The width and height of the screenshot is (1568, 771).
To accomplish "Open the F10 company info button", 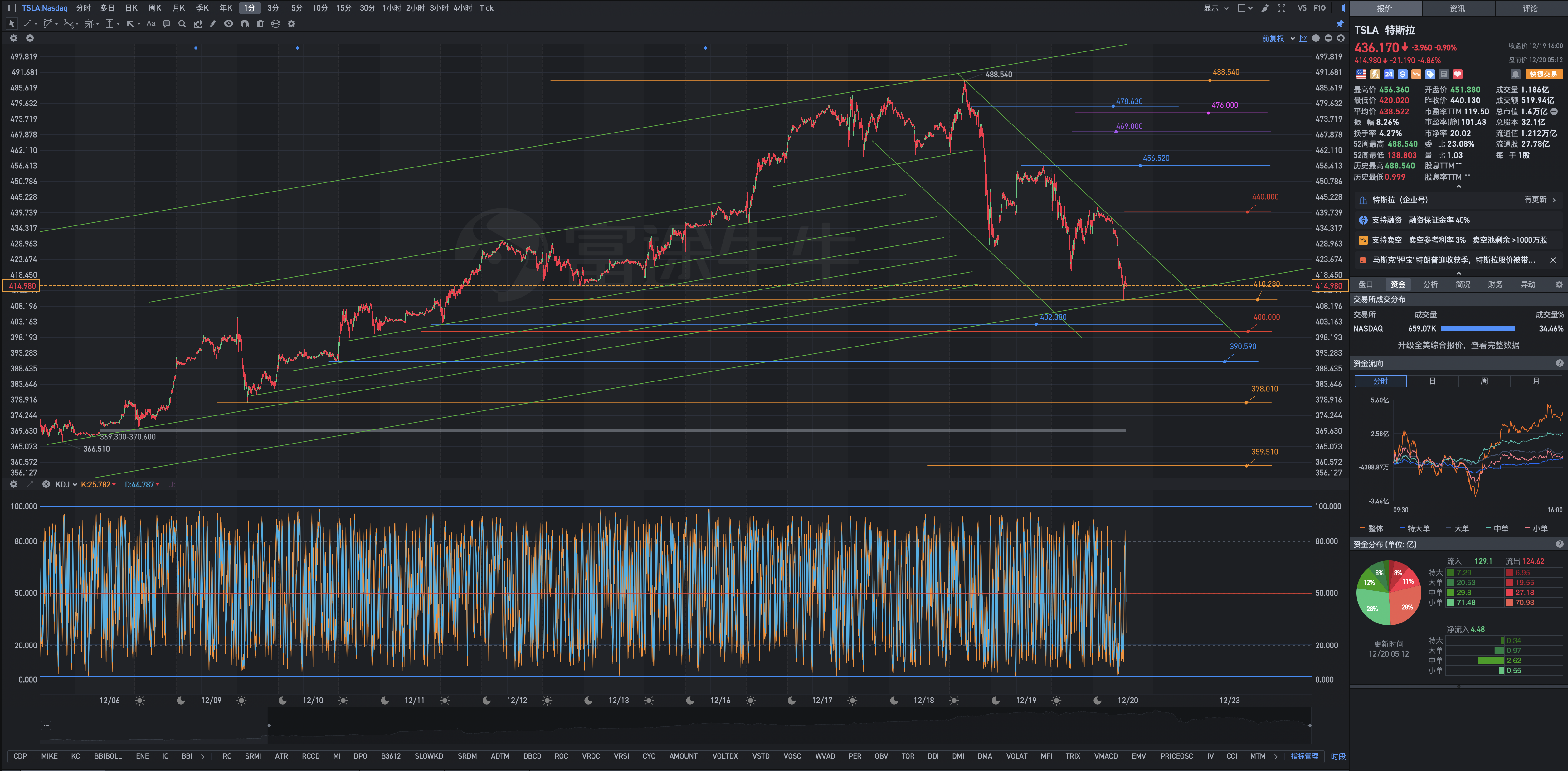I will click(1319, 8).
